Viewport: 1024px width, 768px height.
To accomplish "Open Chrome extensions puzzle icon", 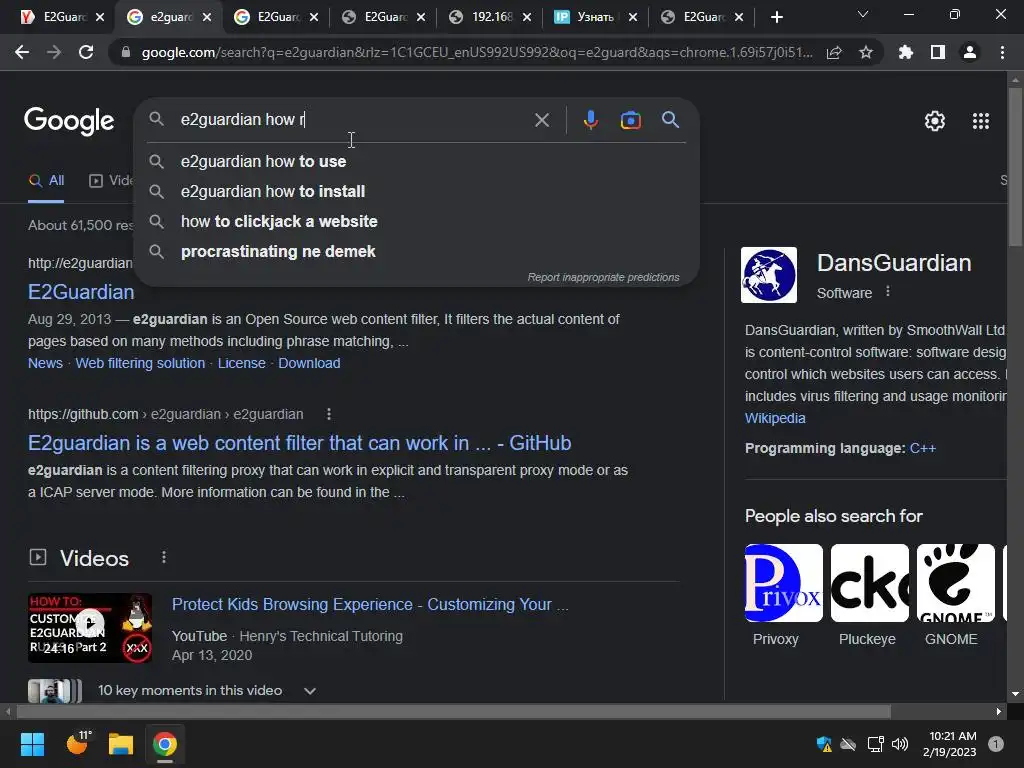I will 905,52.
